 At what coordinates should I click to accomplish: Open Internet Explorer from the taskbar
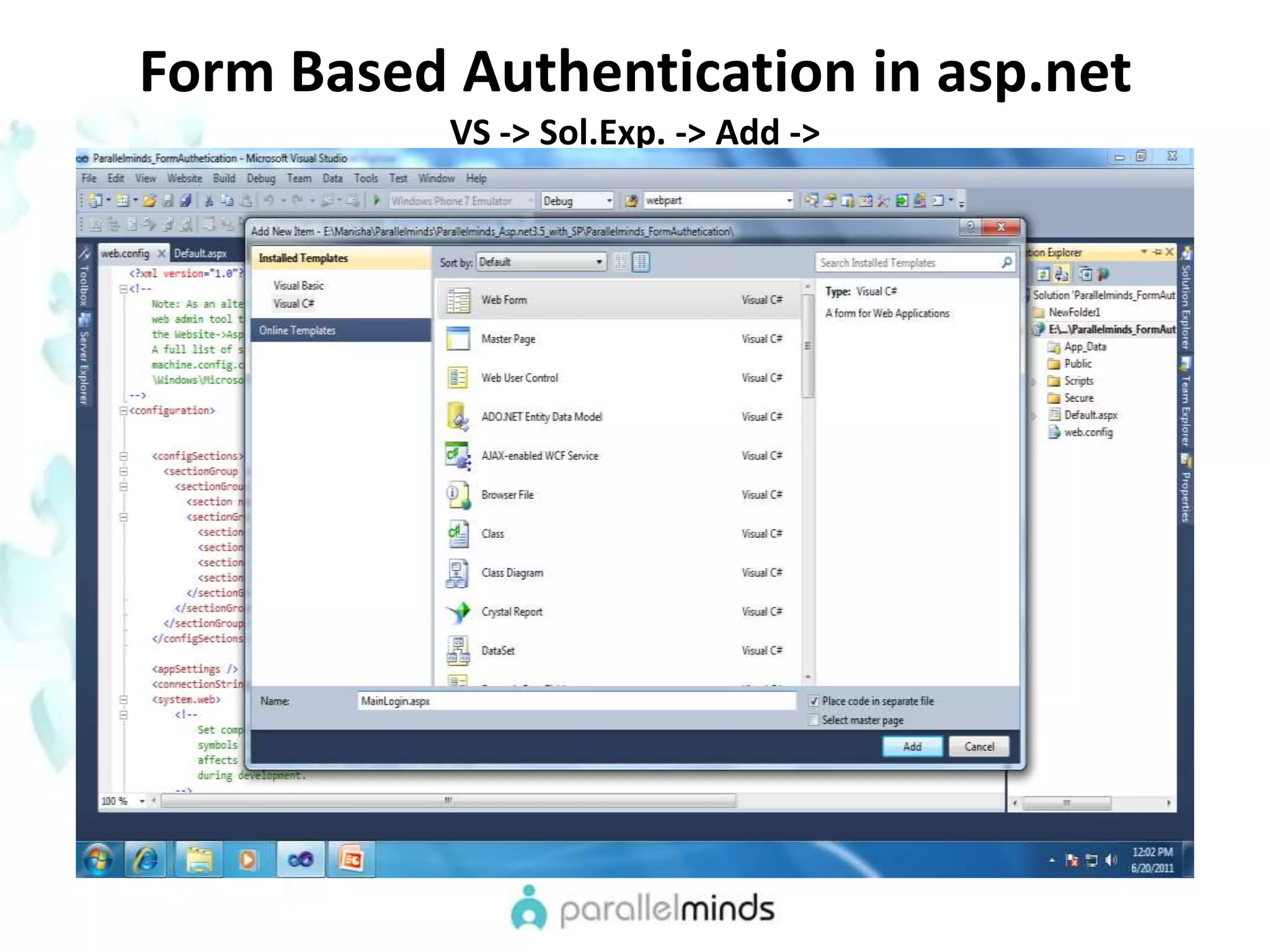pyautogui.click(x=146, y=860)
